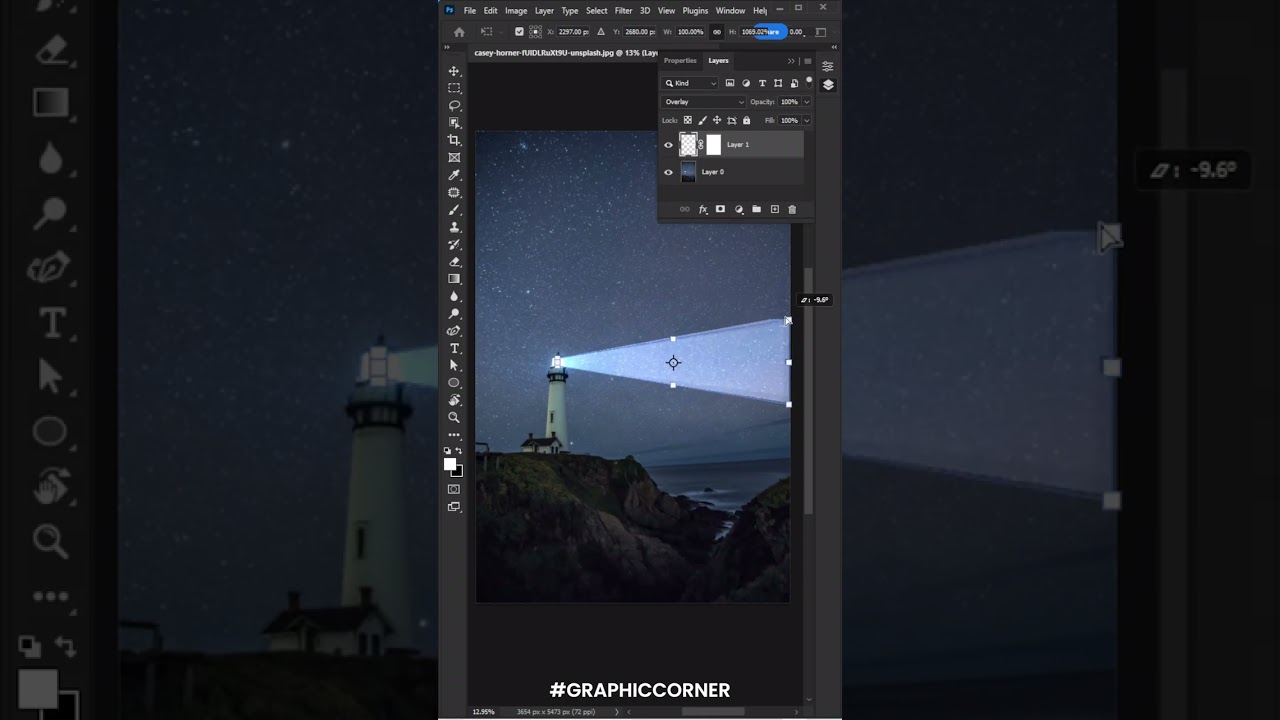Open the File menu

coord(470,11)
